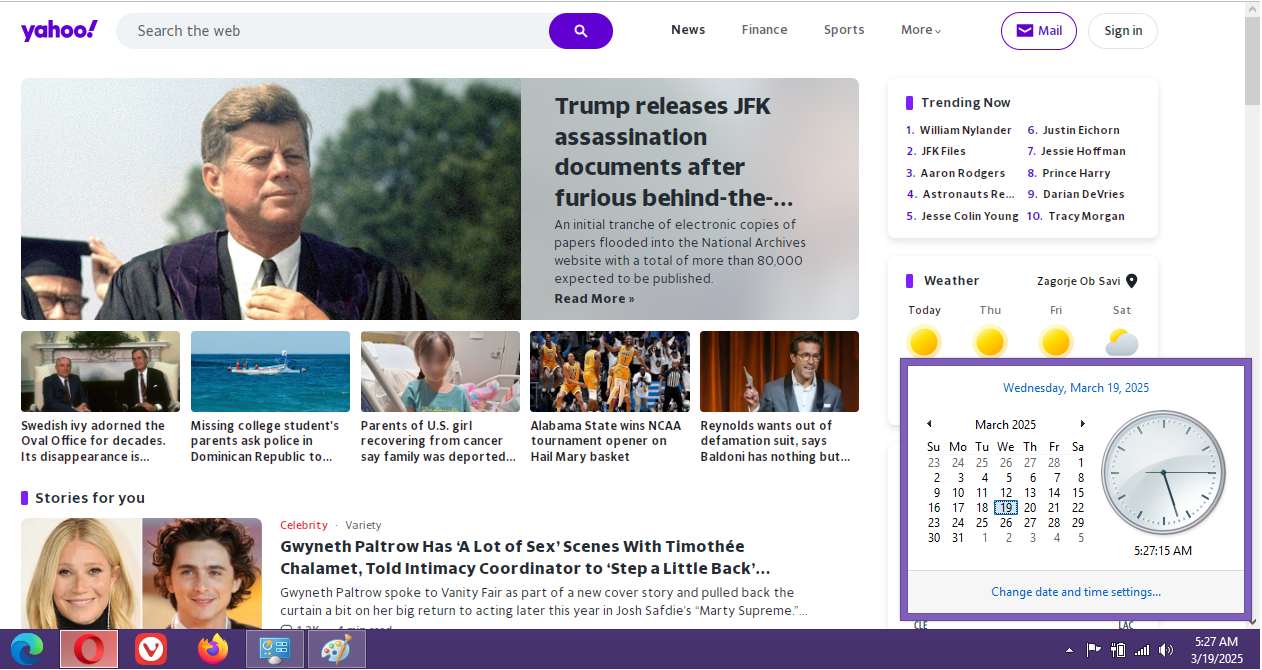Click the Zagorje Ob Savi weather location
The width and height of the screenshot is (1262, 670).
tap(1078, 281)
